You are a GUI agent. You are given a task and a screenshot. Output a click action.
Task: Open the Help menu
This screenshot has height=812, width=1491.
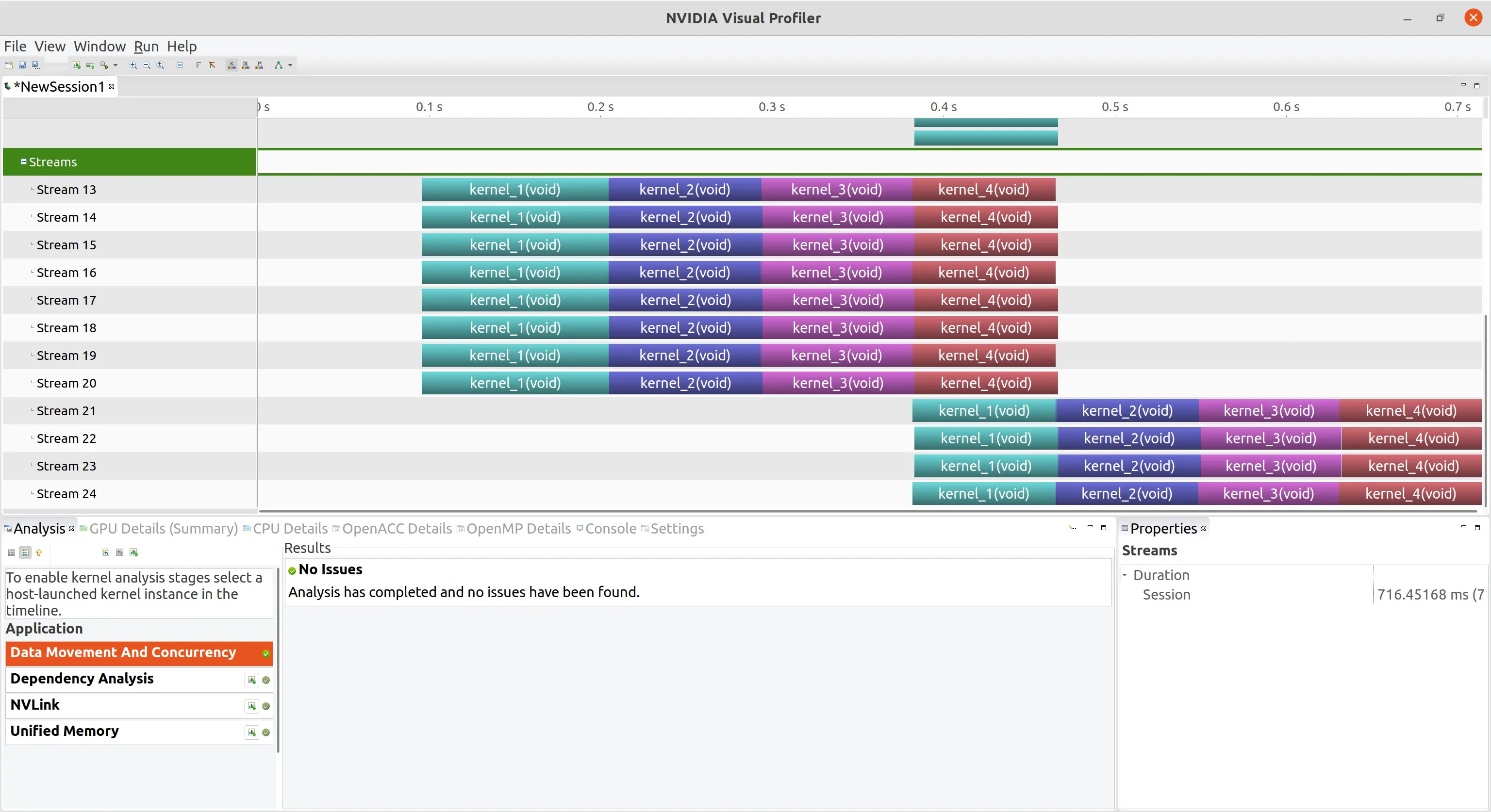pos(182,46)
